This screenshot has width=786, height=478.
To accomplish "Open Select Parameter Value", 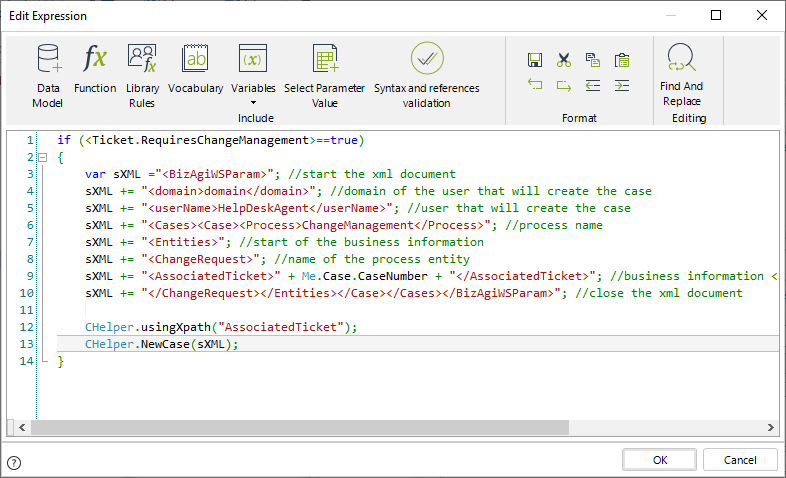I will pos(324,76).
